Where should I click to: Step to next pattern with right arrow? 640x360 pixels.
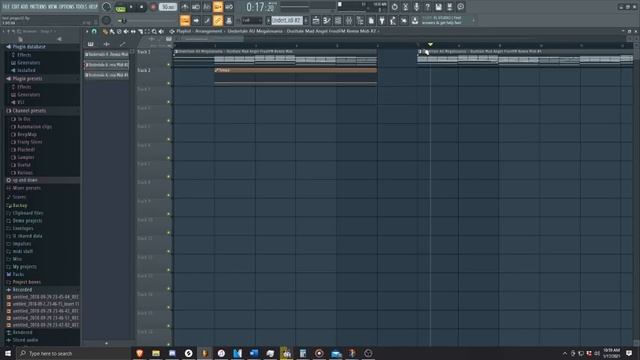(x=306, y=20)
